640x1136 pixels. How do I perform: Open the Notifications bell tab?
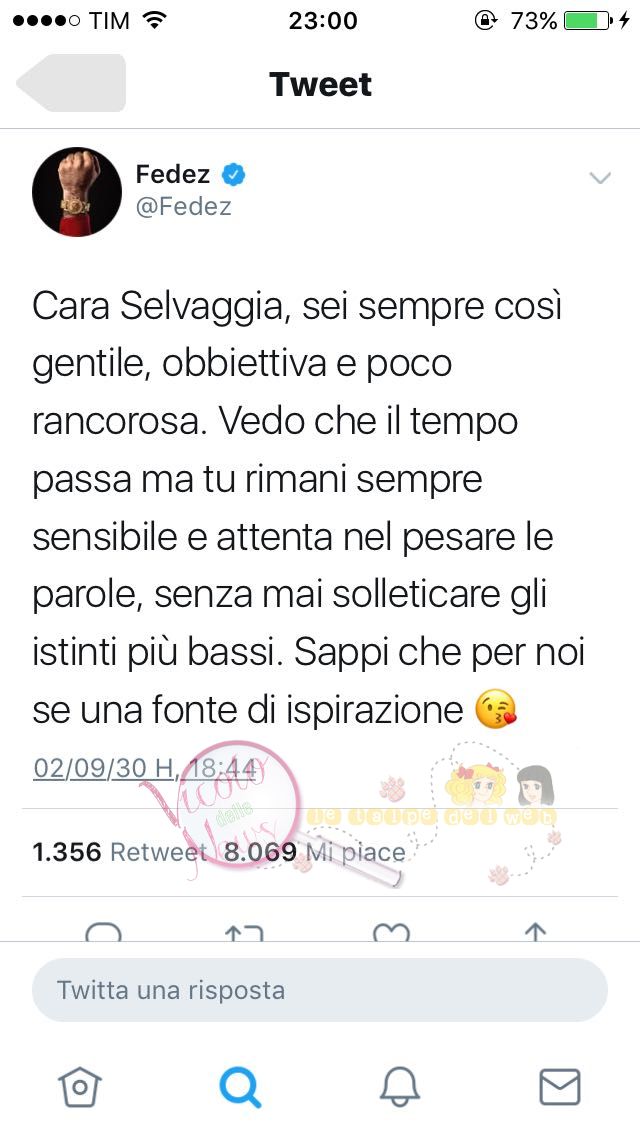click(x=400, y=1087)
